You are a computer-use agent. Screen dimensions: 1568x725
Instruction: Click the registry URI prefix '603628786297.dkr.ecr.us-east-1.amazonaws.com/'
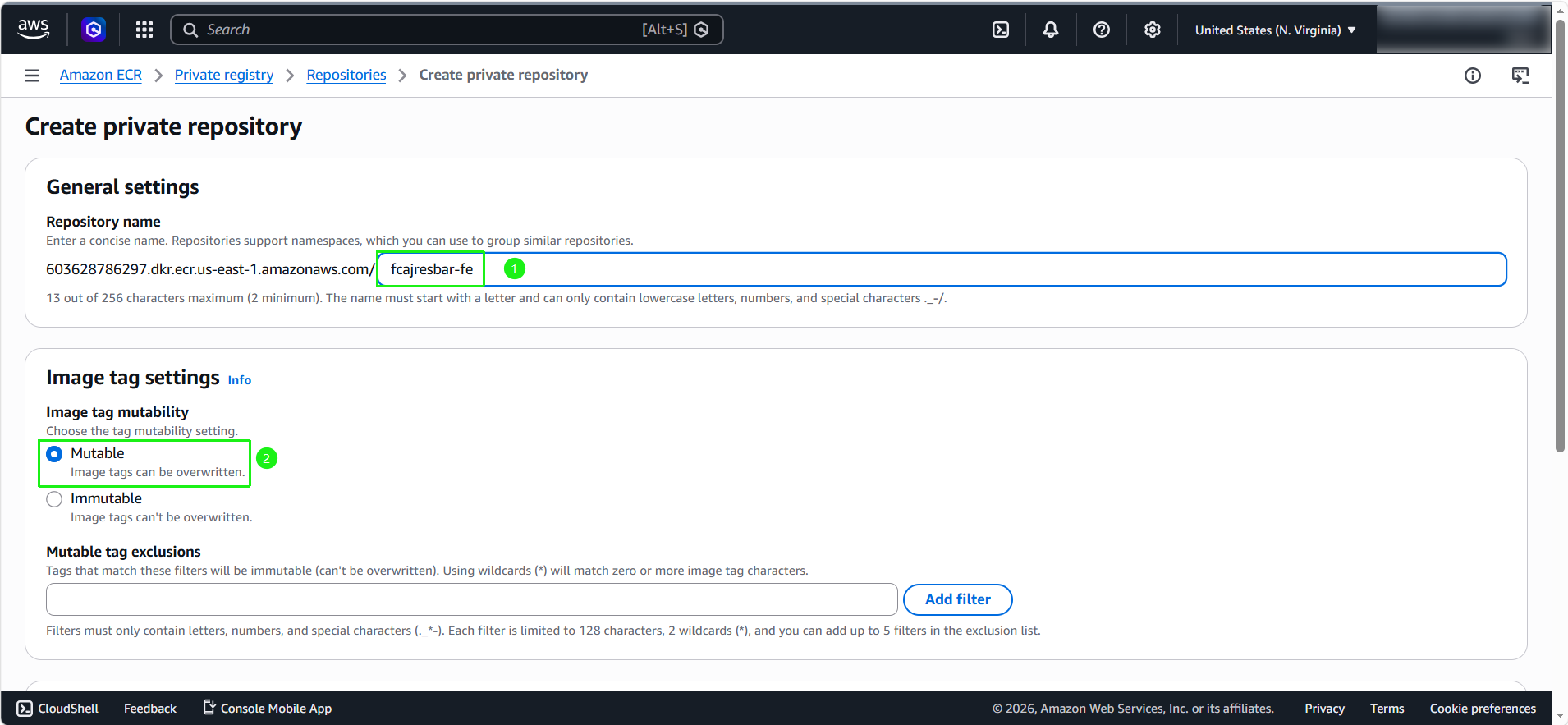(210, 269)
